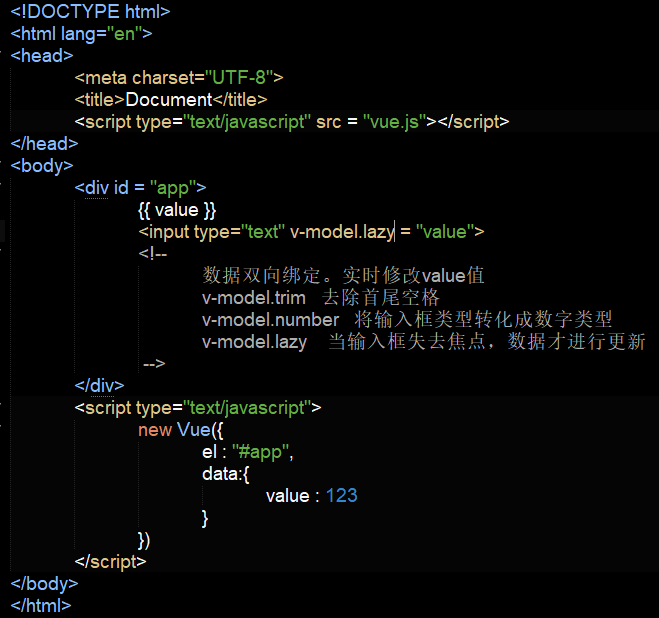The width and height of the screenshot is (659, 618).
Task: Click the inline <script type="text/javascript"> tag below </div>
Action: (198, 408)
